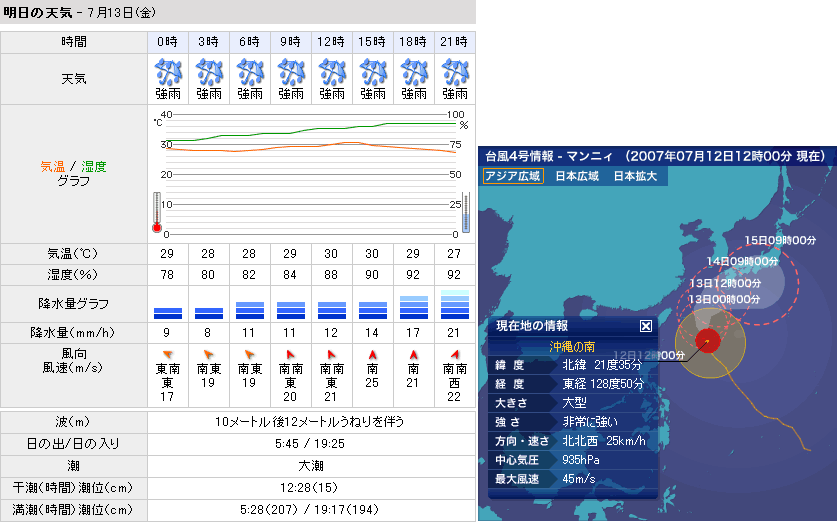Click the wind direction arrow for 21時
The width and height of the screenshot is (837, 522).
[x=455, y=354]
